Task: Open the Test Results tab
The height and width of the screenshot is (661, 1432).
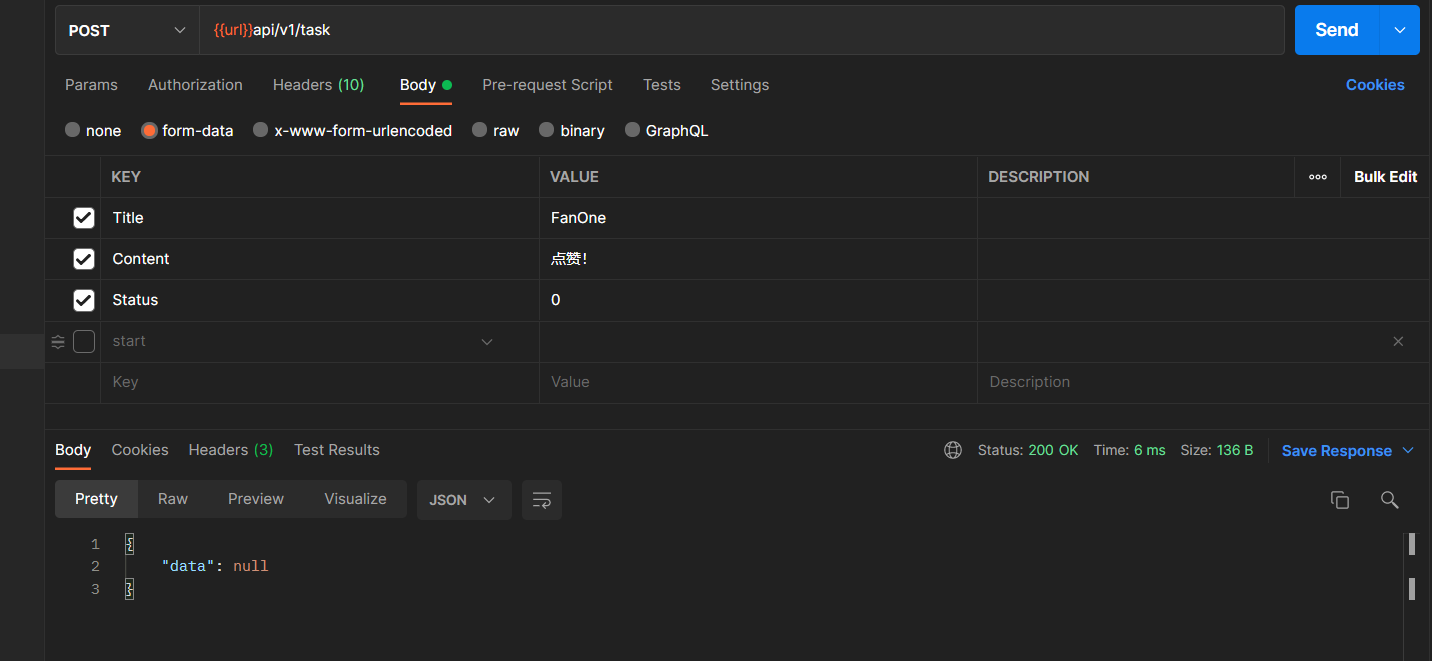Action: click(337, 450)
